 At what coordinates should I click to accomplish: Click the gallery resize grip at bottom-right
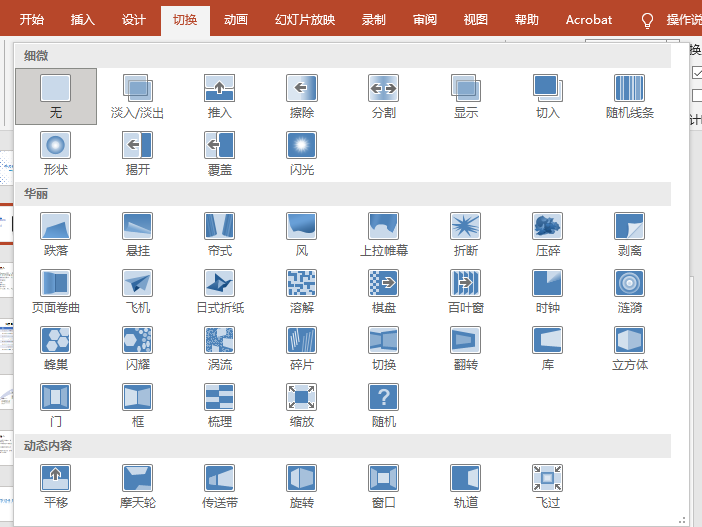pyautogui.click(x=683, y=519)
